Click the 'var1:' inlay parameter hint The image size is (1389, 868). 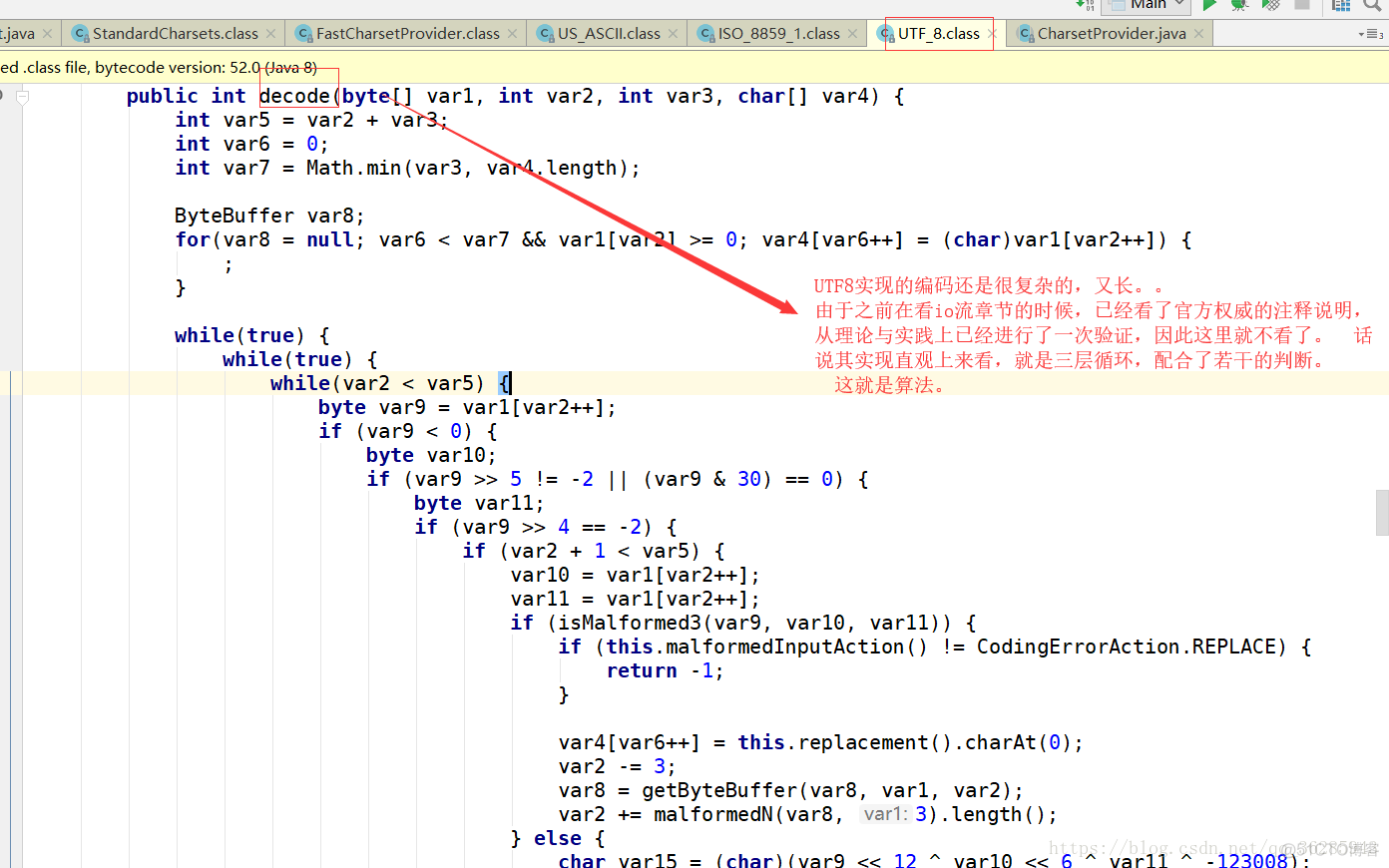click(x=886, y=814)
